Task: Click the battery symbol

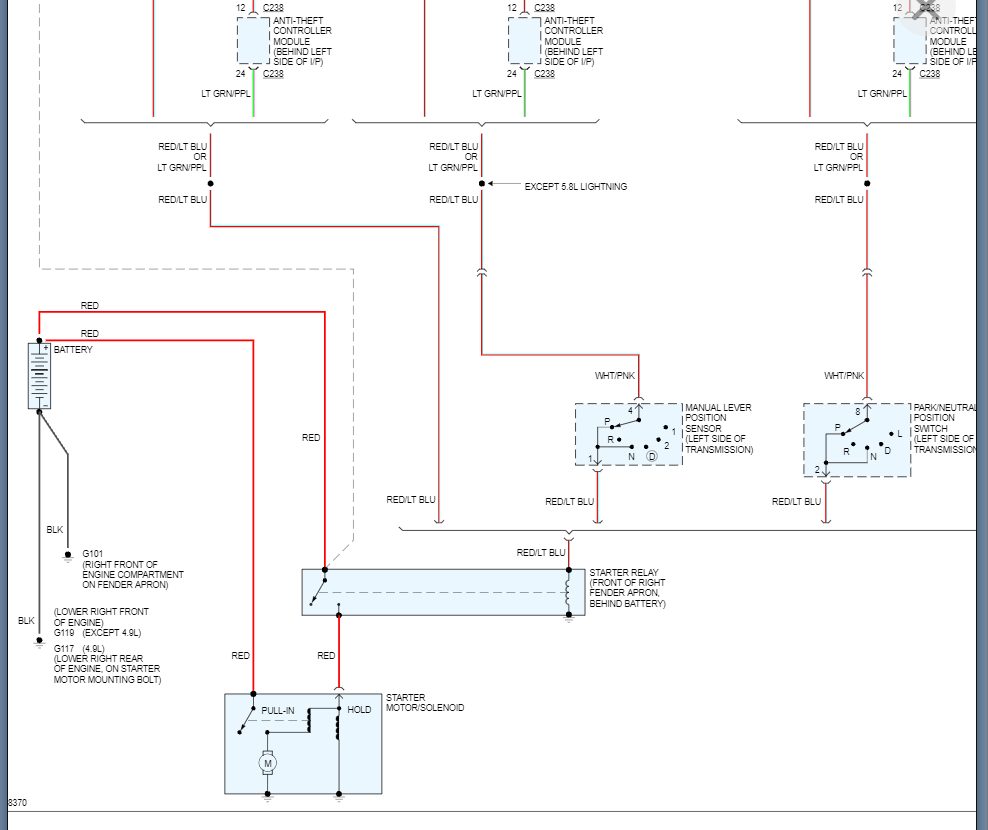Action: coord(39,376)
